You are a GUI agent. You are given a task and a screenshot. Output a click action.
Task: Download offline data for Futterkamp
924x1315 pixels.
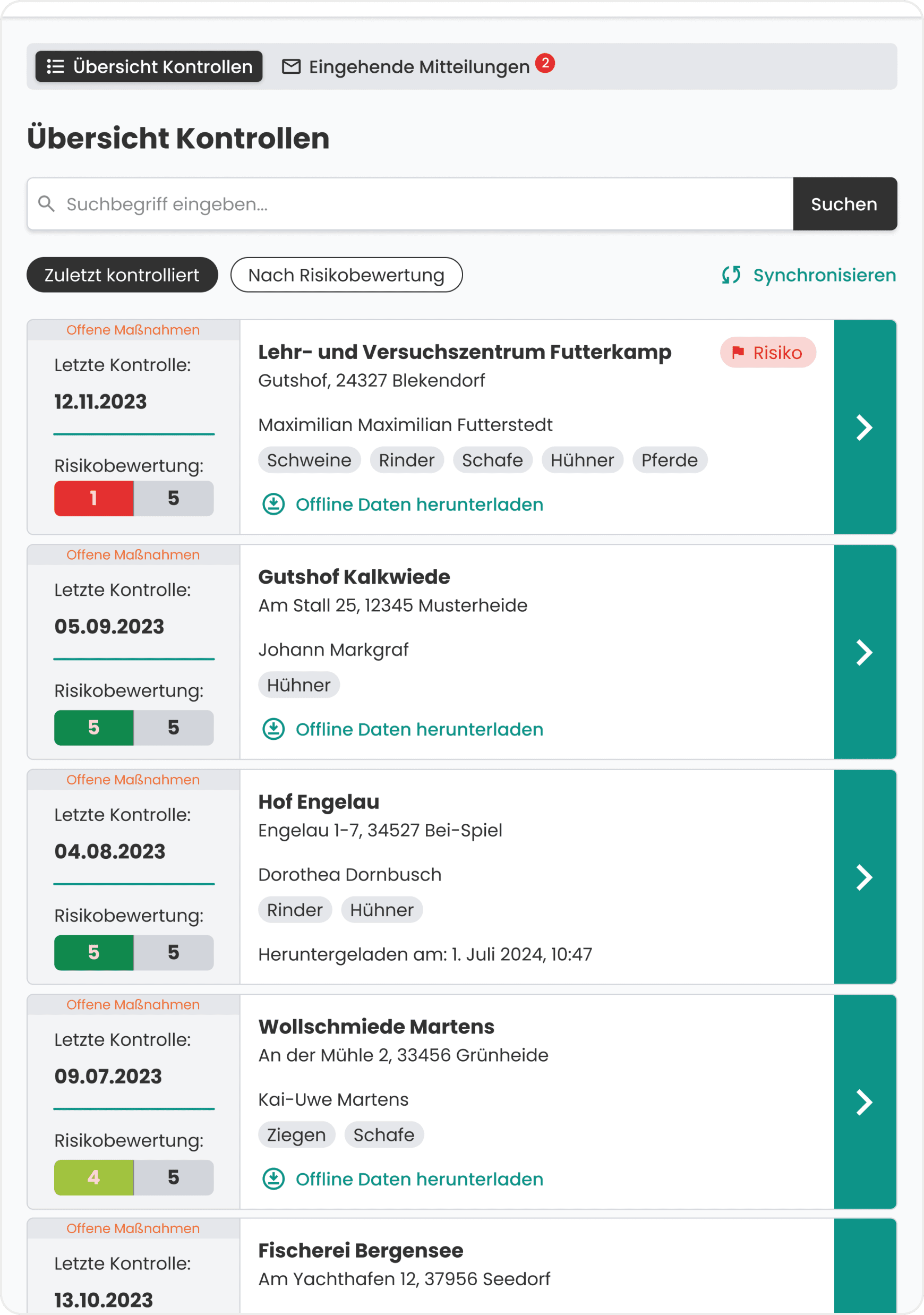403,505
